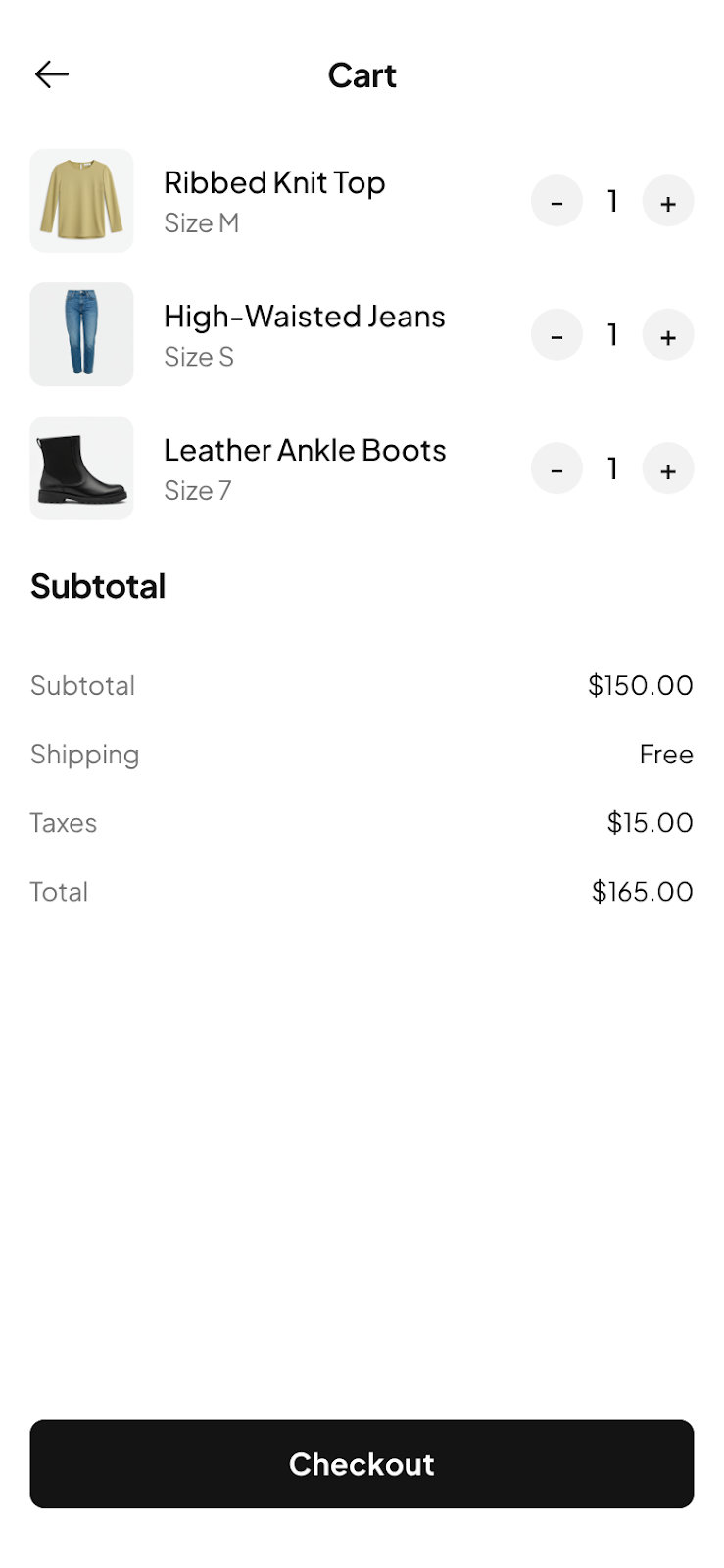The image size is (724, 1568).
Task: Click the $165.00 total amount
Action: coord(642,892)
